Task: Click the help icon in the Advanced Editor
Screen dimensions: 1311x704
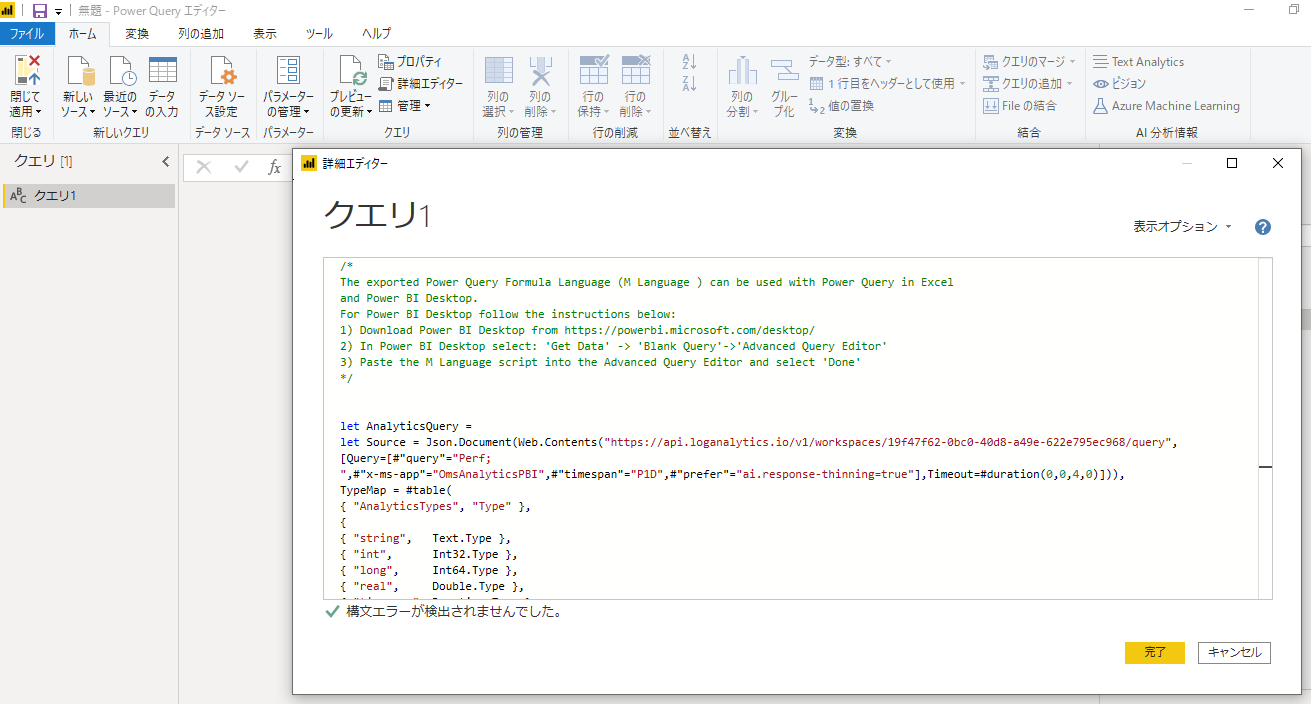Action: 1262,227
